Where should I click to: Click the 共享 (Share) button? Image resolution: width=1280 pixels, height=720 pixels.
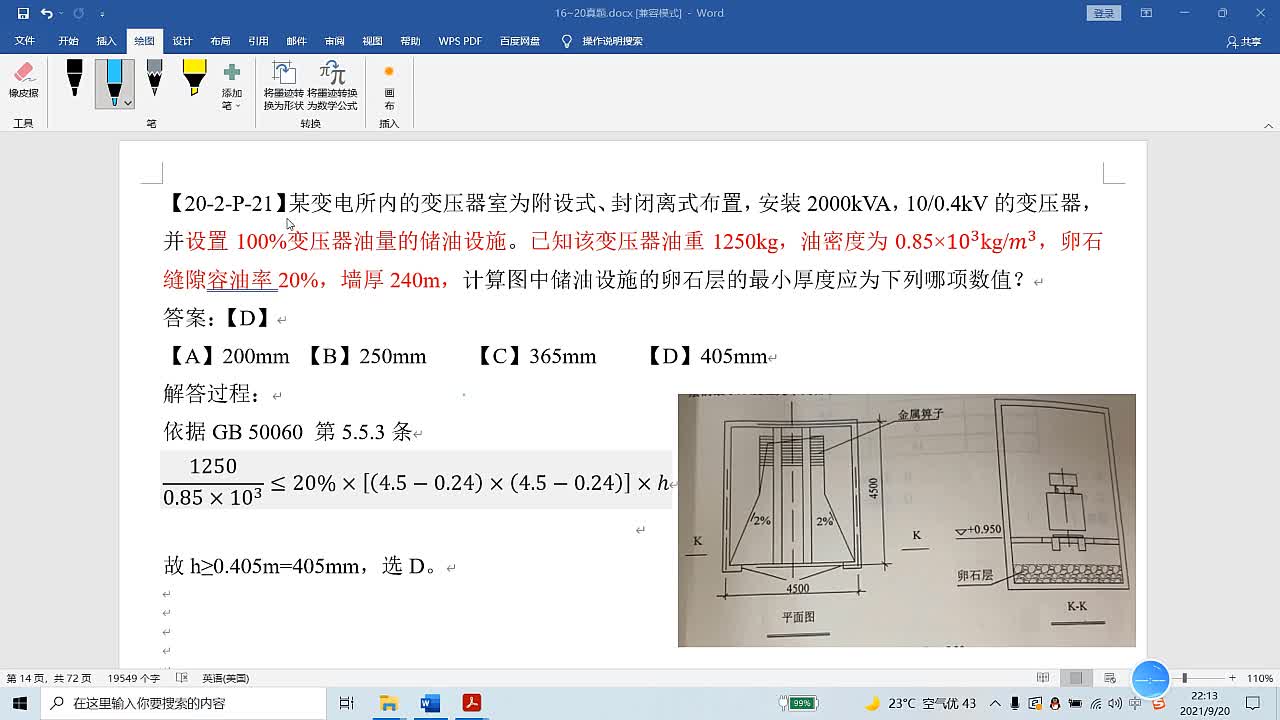coord(1244,42)
